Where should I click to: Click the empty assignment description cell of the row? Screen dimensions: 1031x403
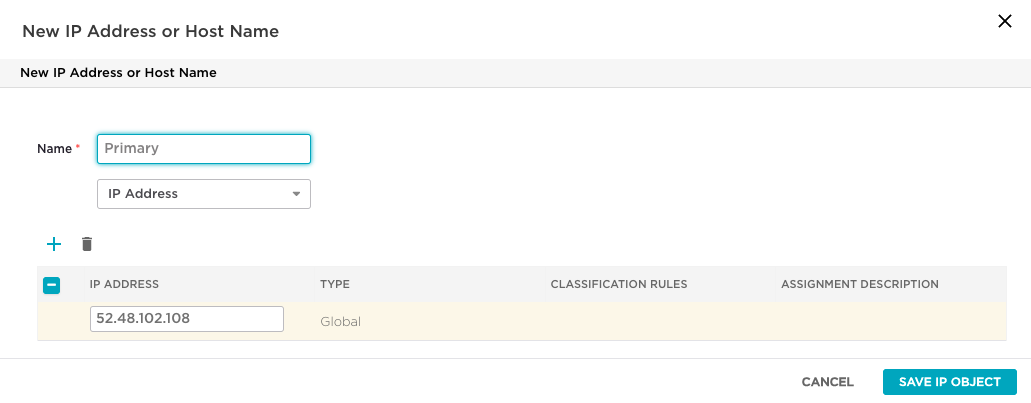pyautogui.click(x=890, y=321)
